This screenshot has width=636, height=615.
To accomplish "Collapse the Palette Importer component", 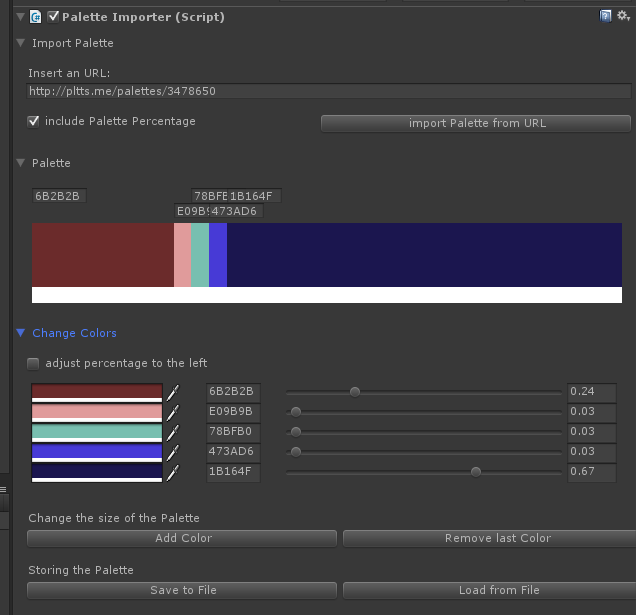I will (20, 17).
